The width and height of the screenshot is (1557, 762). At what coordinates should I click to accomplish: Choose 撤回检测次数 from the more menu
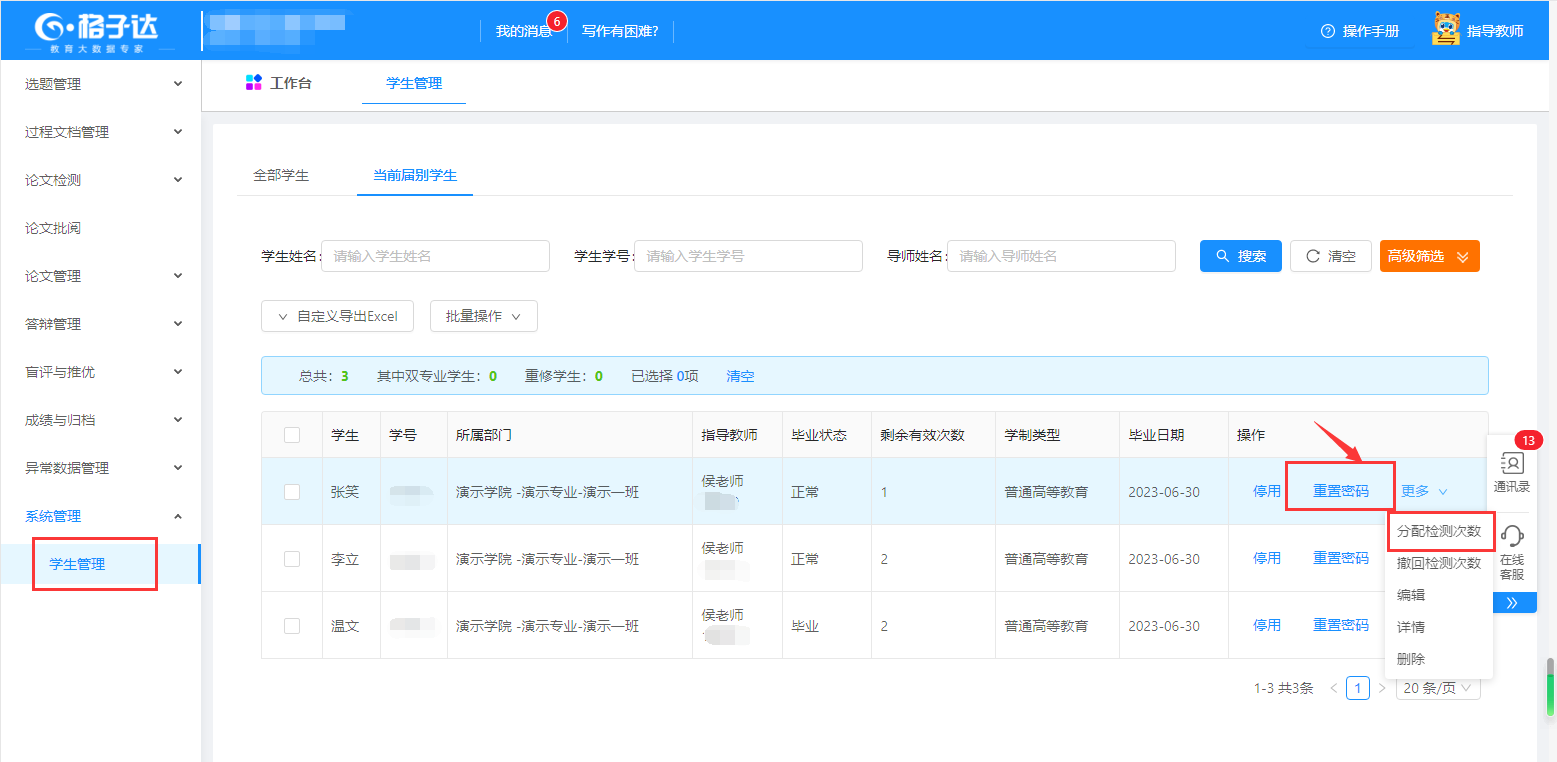point(1438,563)
